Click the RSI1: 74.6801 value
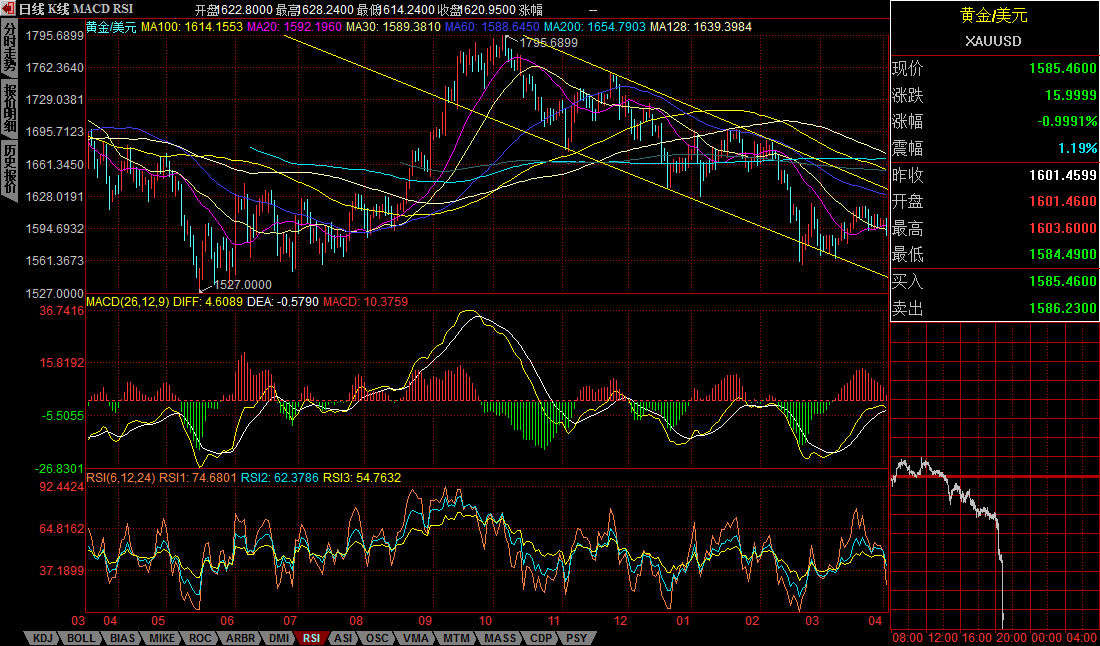Viewport: 1100px width, 646px height. tap(199, 478)
